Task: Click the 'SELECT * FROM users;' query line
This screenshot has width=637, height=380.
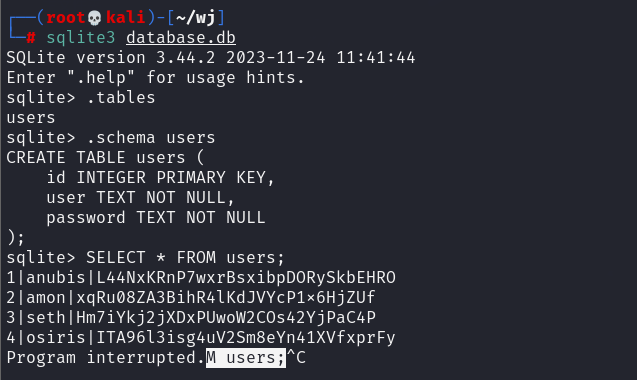Action: tap(185, 258)
